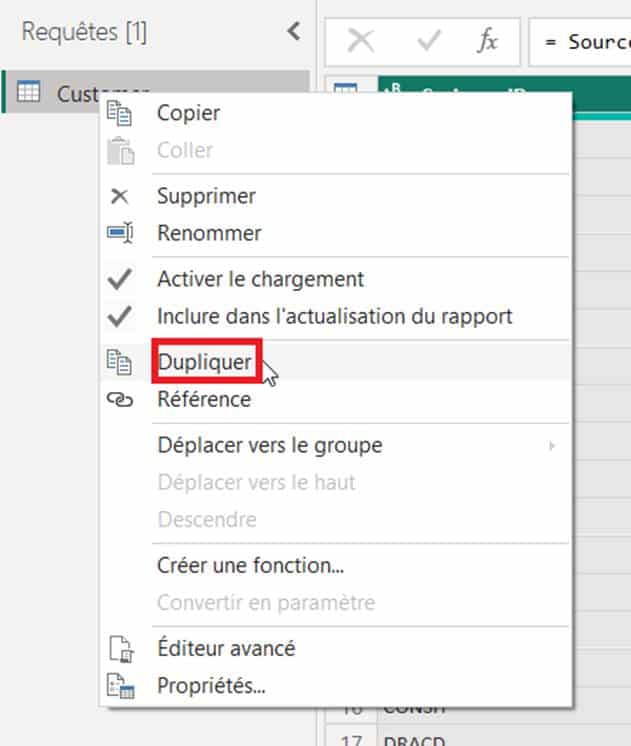631x746 pixels.
Task: Click the Propriétés icon
Action: pos(120,687)
